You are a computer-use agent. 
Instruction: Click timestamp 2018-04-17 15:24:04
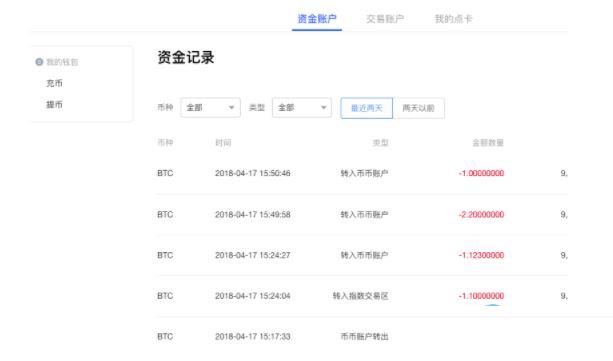click(x=253, y=296)
